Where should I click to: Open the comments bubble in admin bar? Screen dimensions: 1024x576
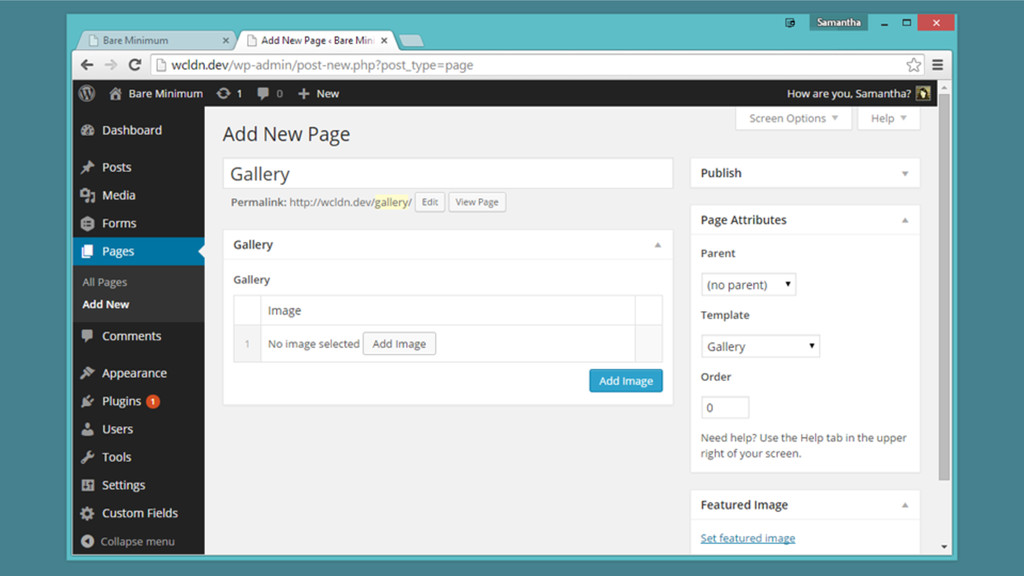tap(263, 93)
